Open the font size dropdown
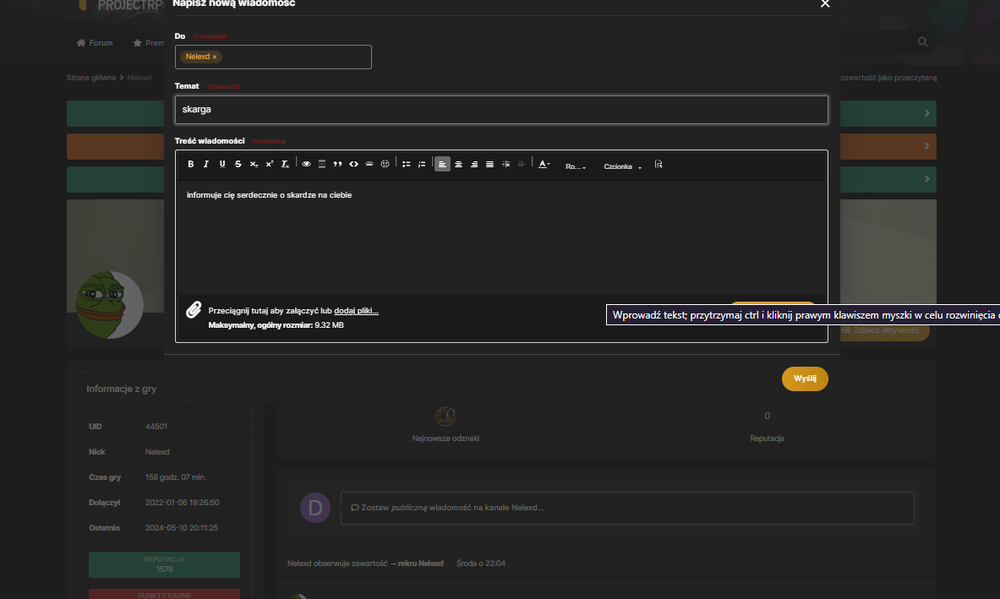 [x=575, y=166]
